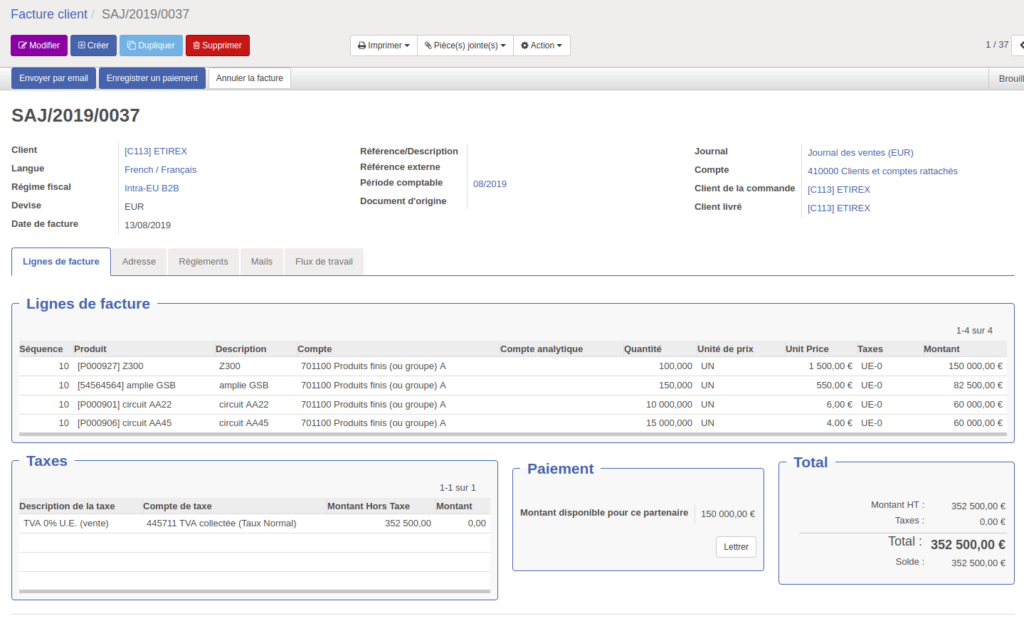Sort lines by Produit column header

coord(90,349)
